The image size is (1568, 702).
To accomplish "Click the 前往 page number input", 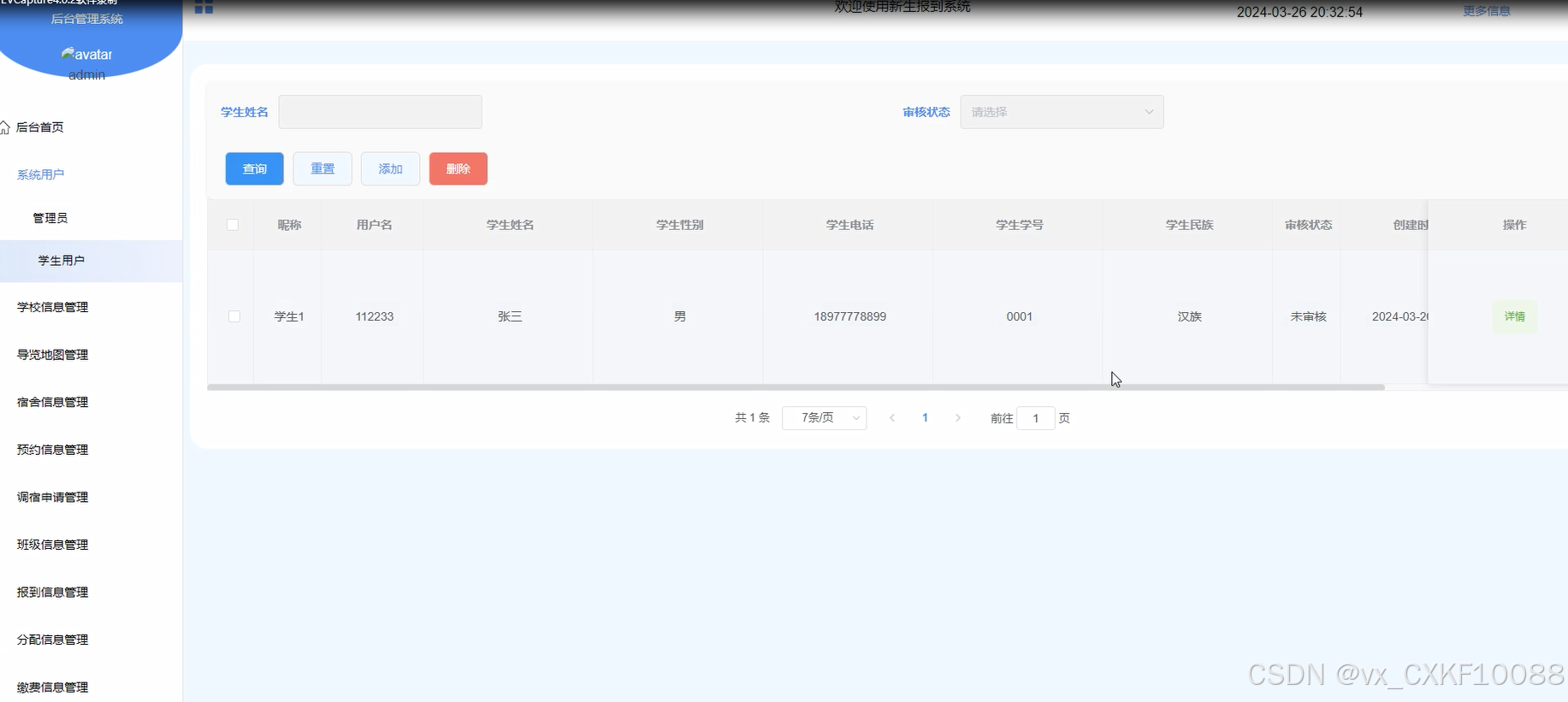I will coord(1036,418).
